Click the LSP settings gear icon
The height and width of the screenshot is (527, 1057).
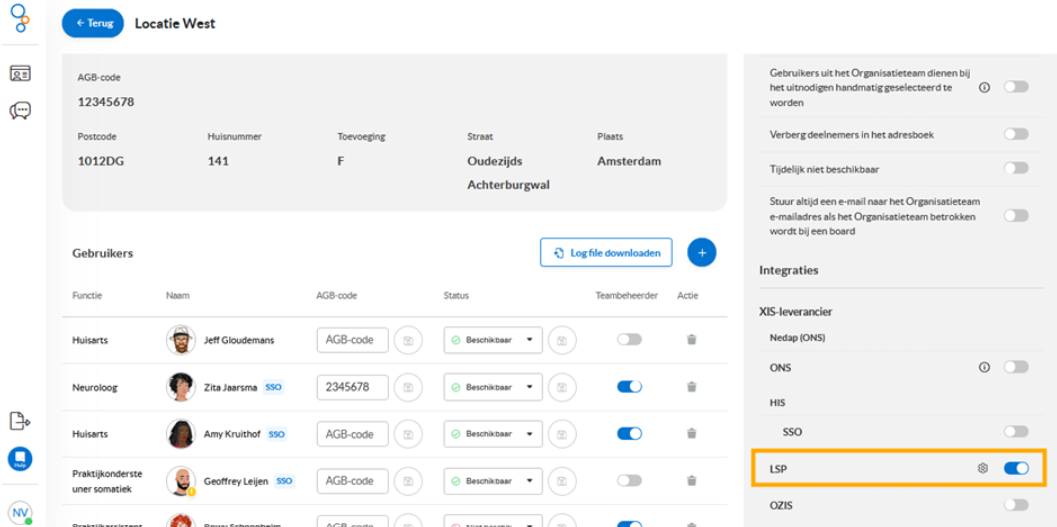pyautogui.click(x=983, y=468)
